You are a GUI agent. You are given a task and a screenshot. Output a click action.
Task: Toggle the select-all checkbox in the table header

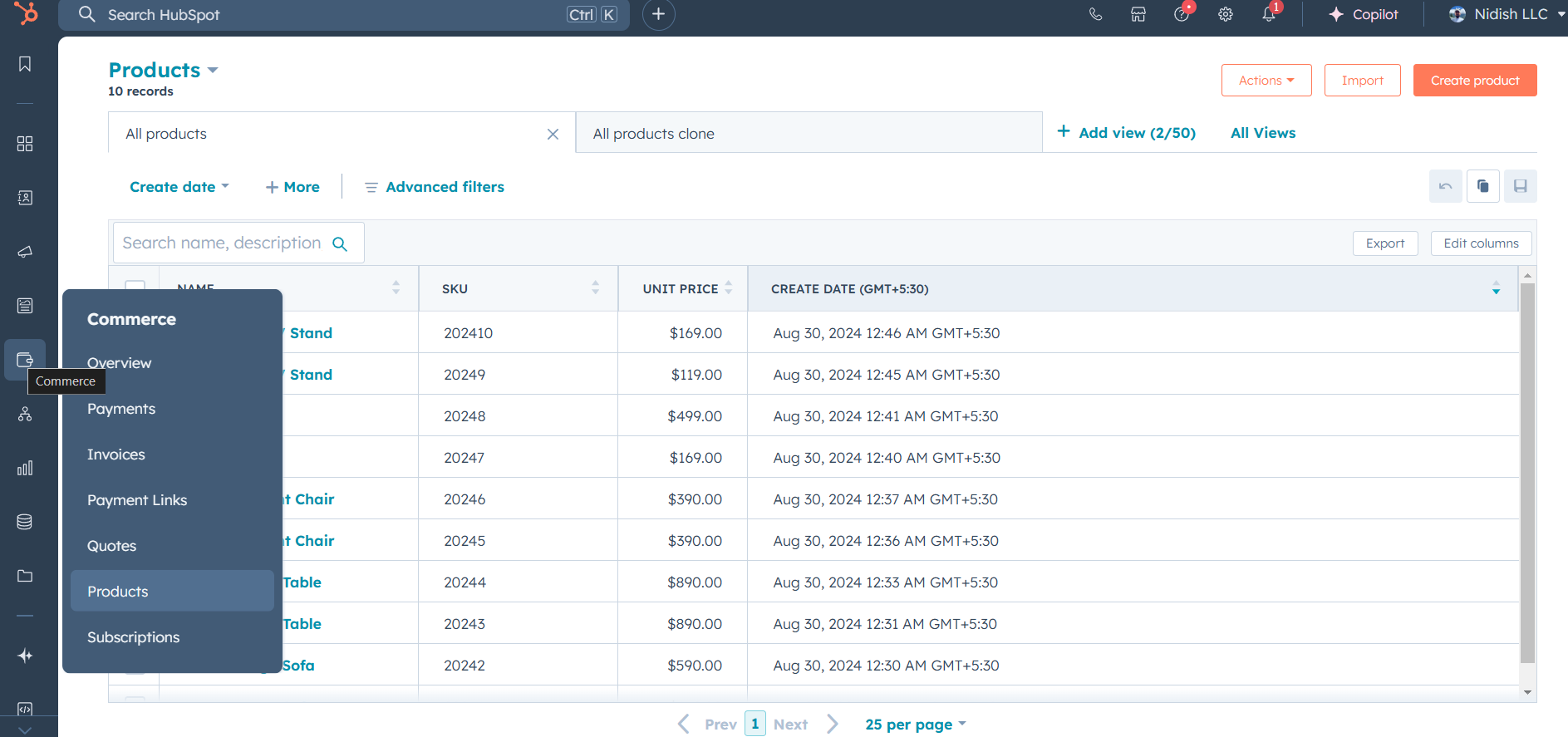pyautogui.click(x=135, y=289)
